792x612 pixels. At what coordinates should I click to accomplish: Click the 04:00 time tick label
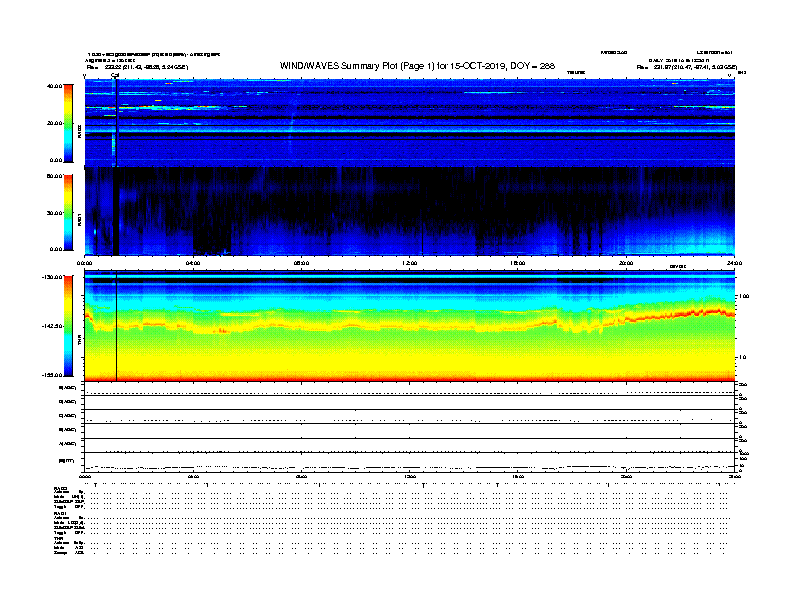tap(194, 263)
